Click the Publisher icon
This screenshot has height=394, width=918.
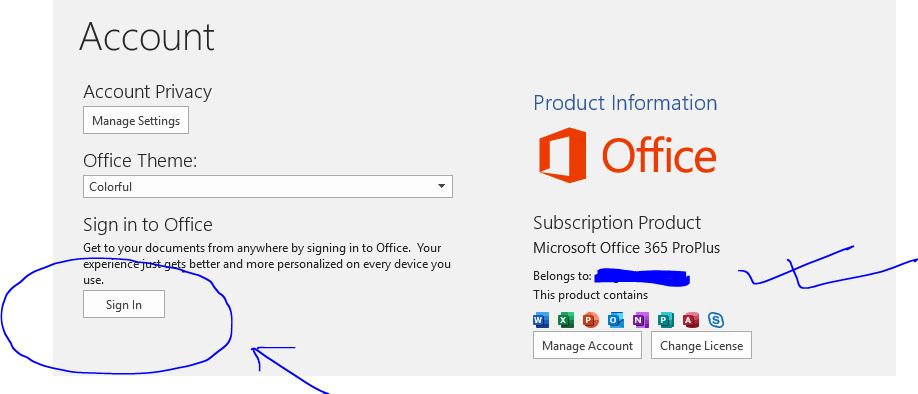666,320
